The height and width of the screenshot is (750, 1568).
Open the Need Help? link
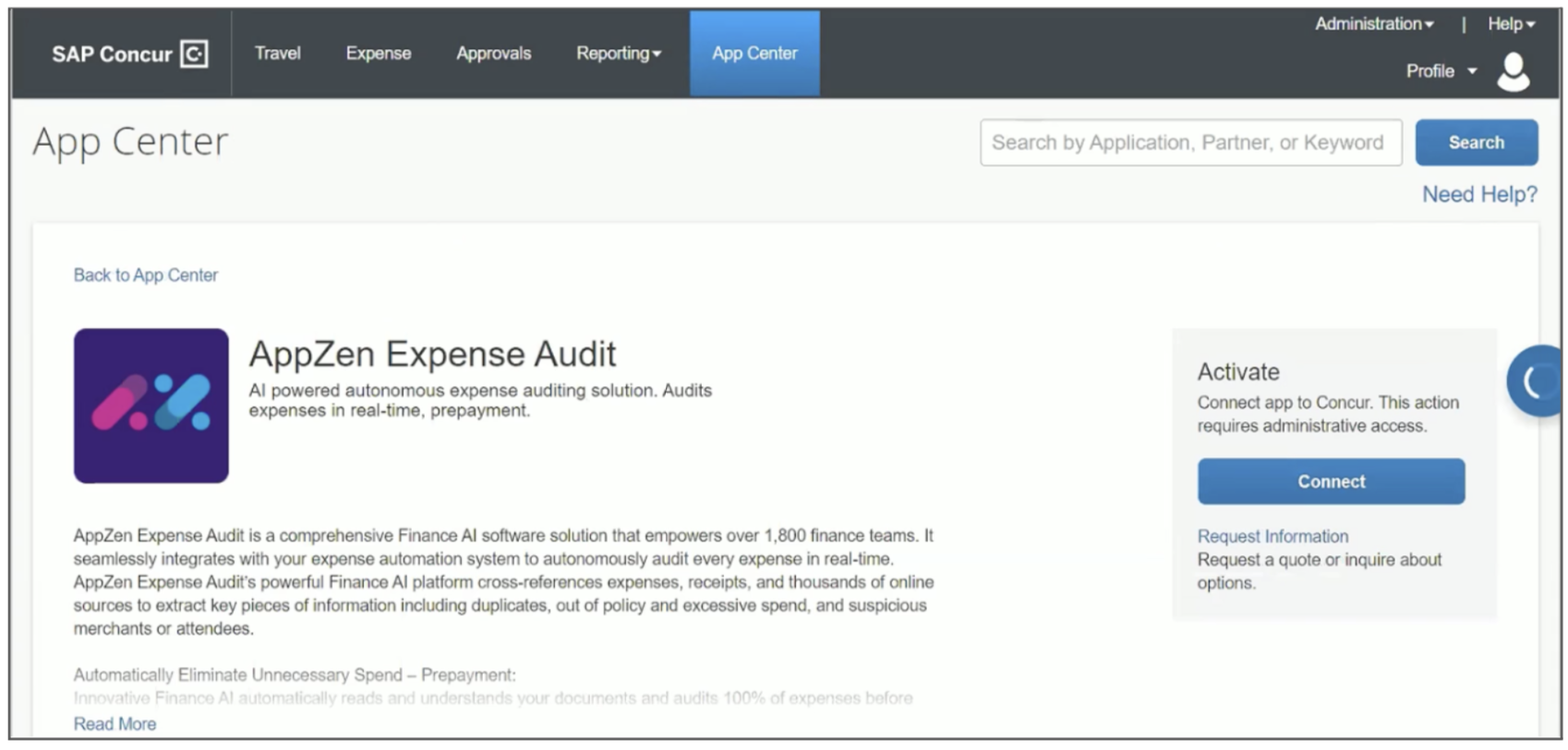(1479, 195)
